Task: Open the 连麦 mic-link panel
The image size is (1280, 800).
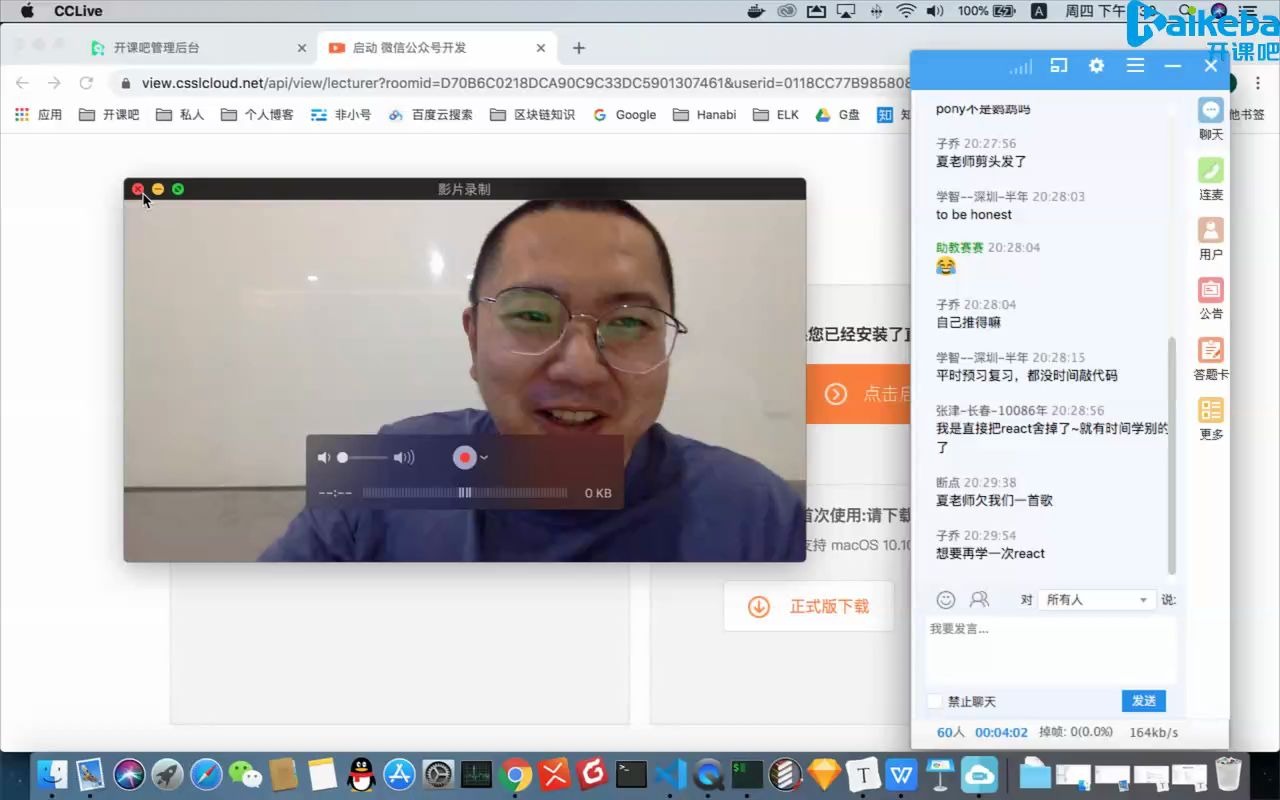Action: click(x=1211, y=179)
